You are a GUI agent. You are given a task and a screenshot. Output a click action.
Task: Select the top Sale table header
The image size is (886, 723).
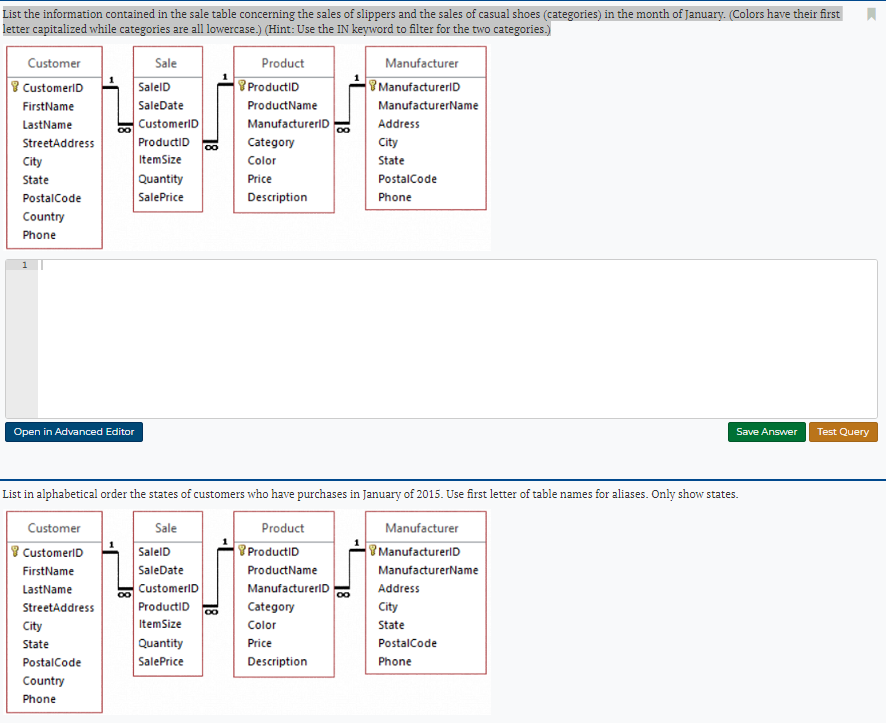(x=167, y=63)
